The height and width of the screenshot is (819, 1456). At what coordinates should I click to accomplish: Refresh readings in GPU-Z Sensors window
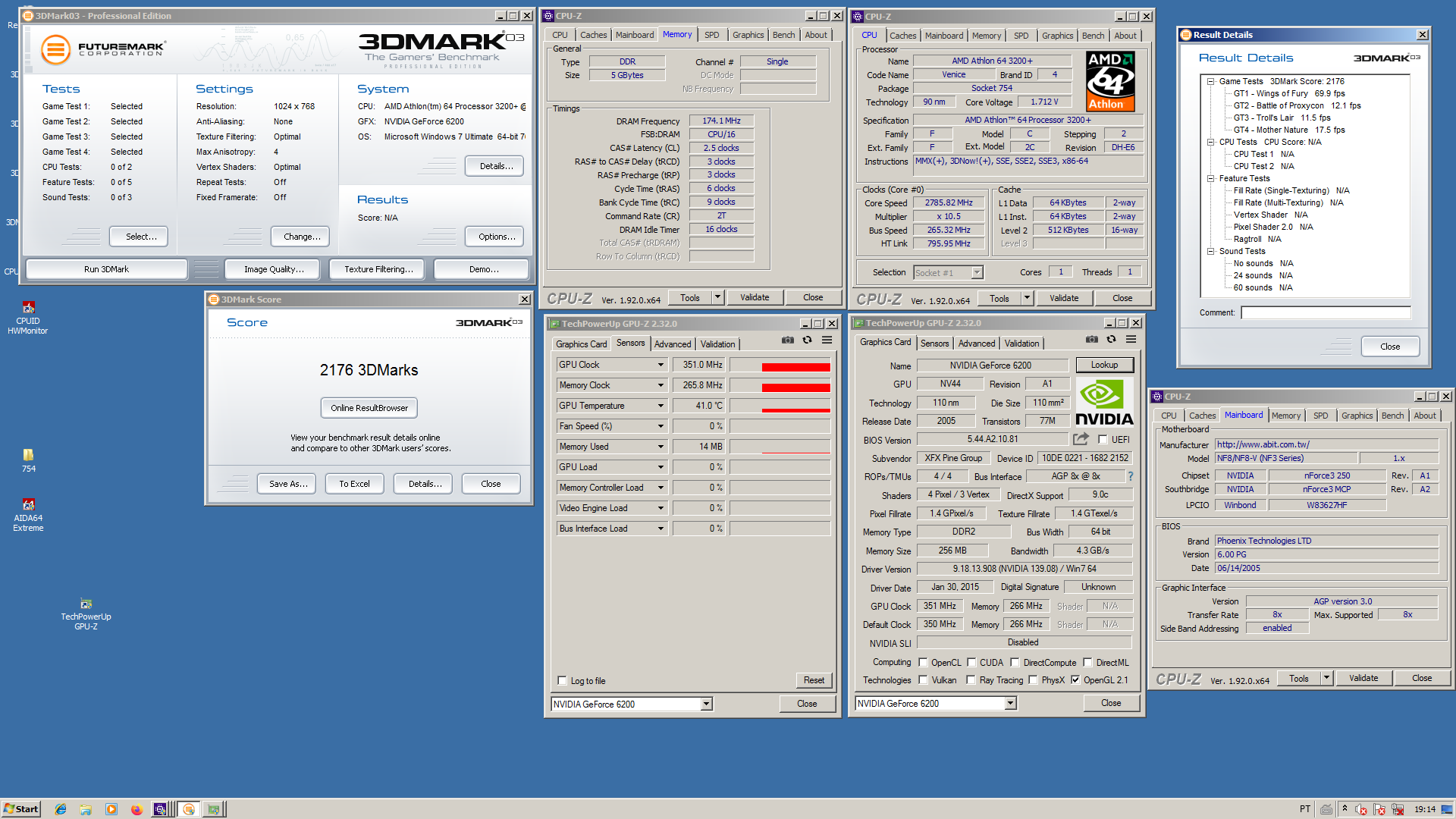pos(807,340)
